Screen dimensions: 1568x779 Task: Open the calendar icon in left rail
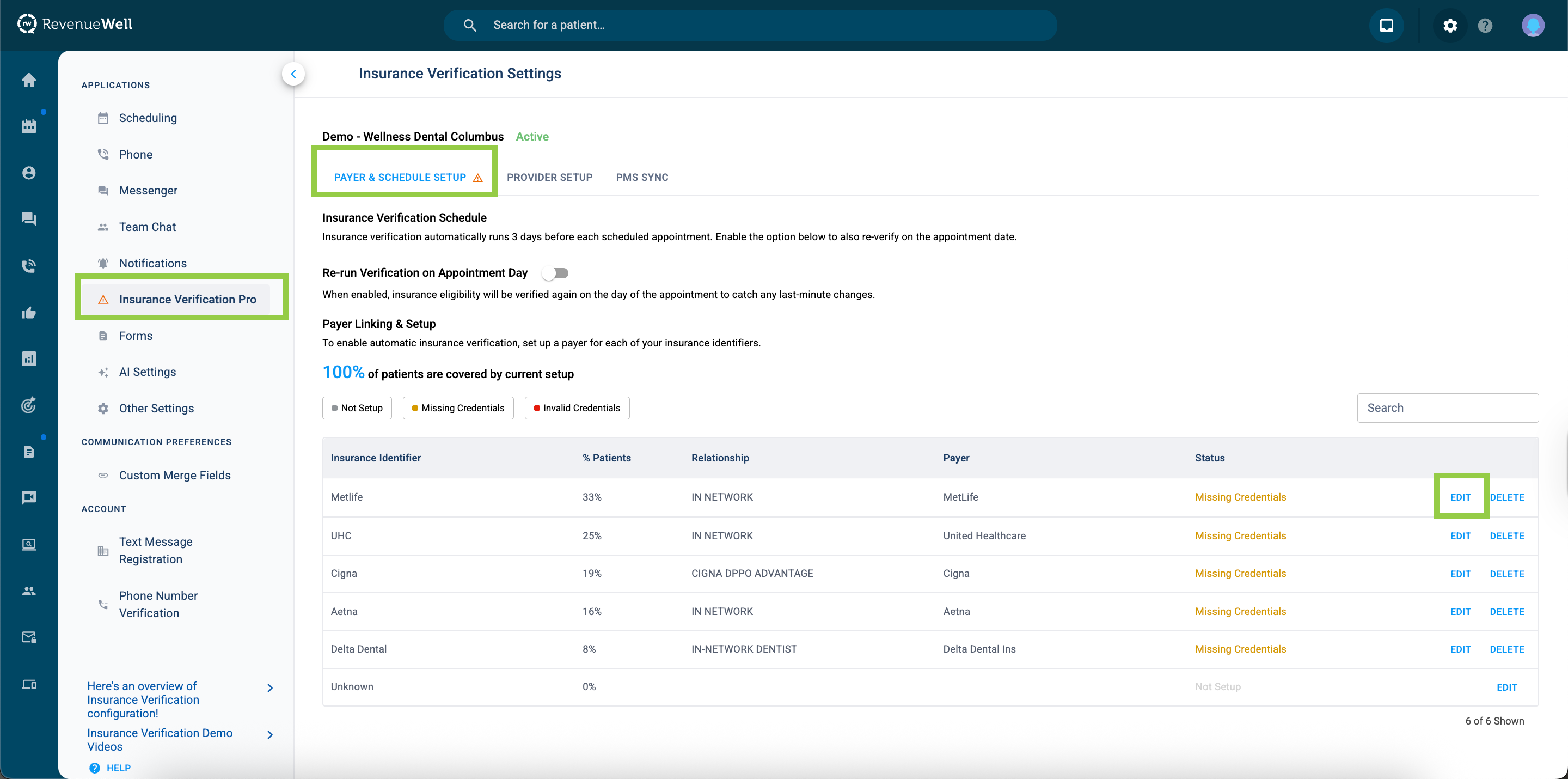click(x=29, y=126)
